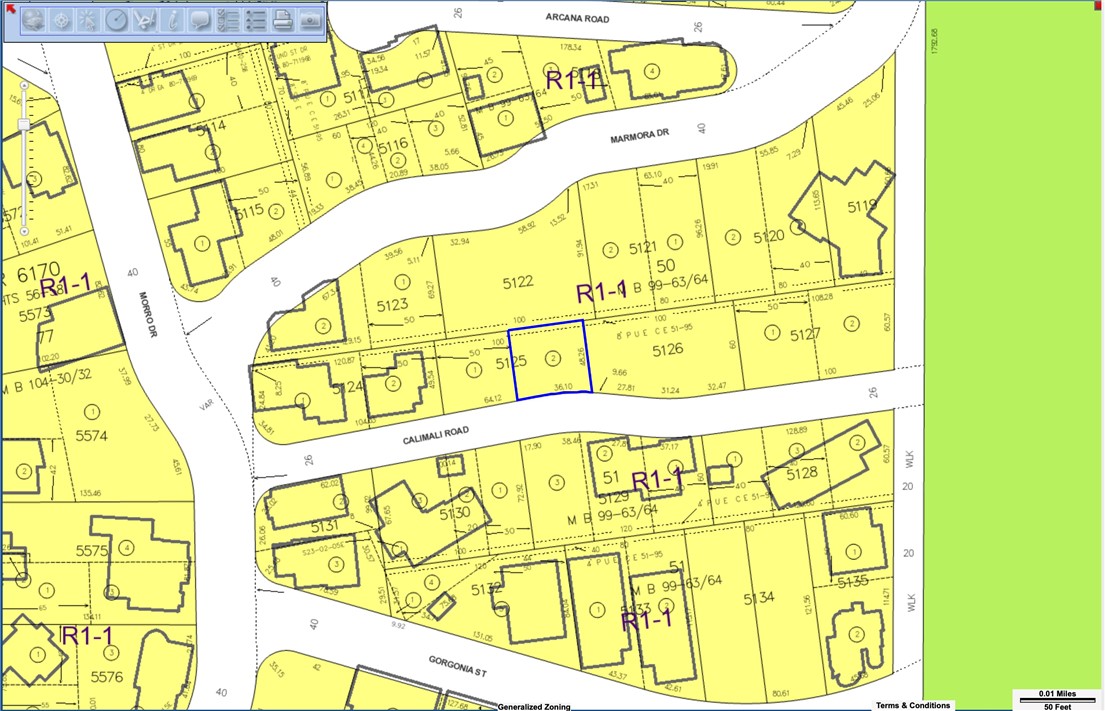Open the checklist layers panel

(x=228, y=20)
